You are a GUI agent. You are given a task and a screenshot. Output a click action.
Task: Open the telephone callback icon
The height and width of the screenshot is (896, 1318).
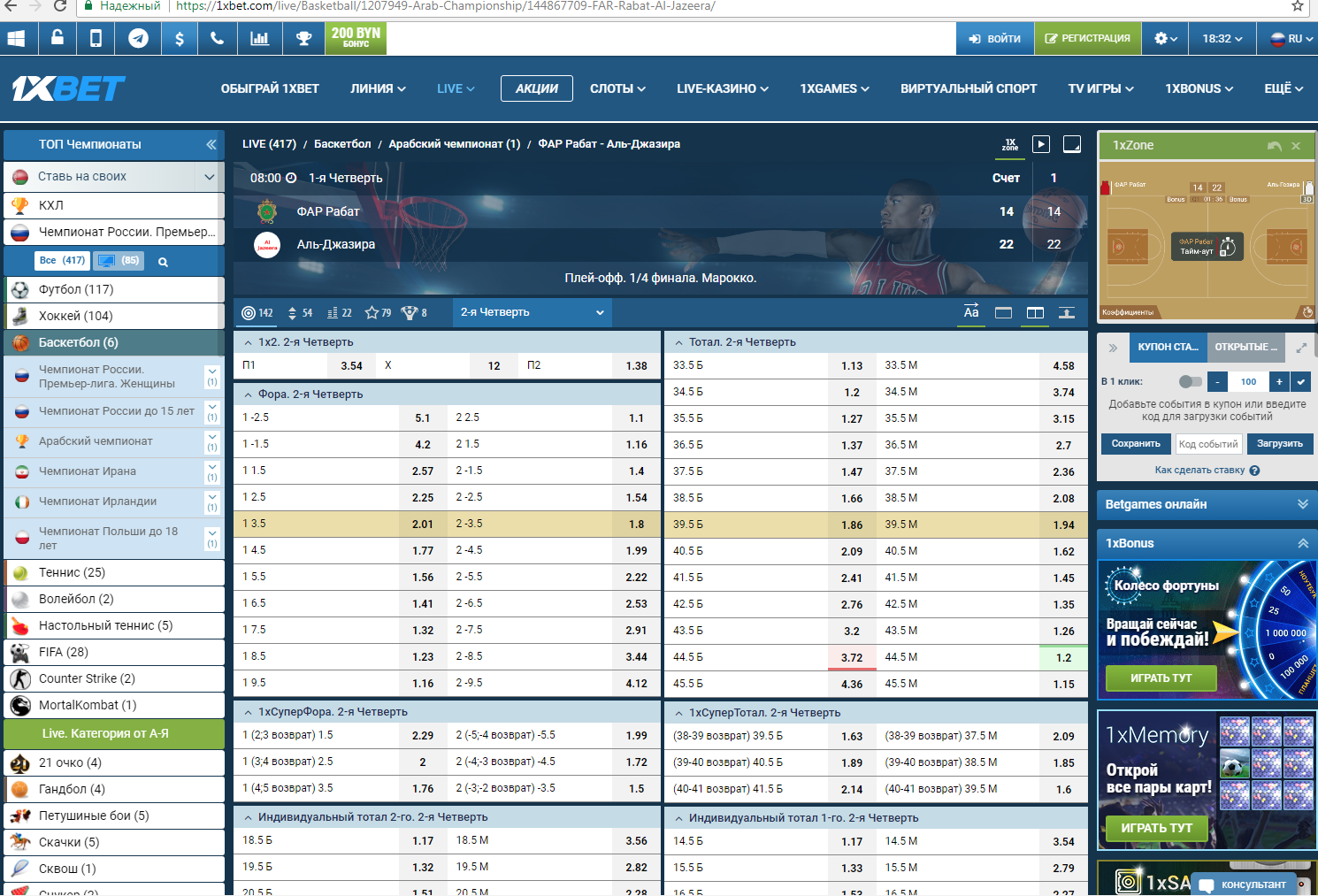point(218,38)
